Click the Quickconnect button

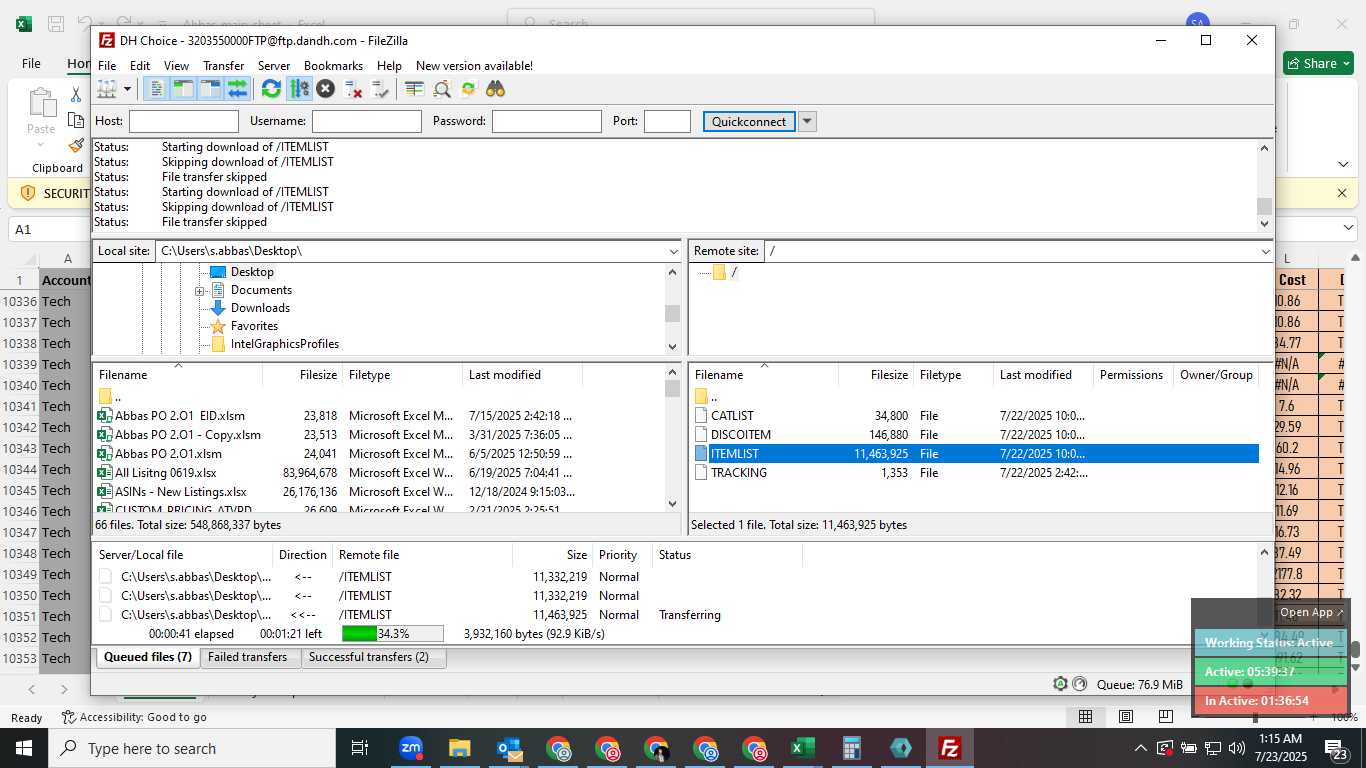click(749, 121)
